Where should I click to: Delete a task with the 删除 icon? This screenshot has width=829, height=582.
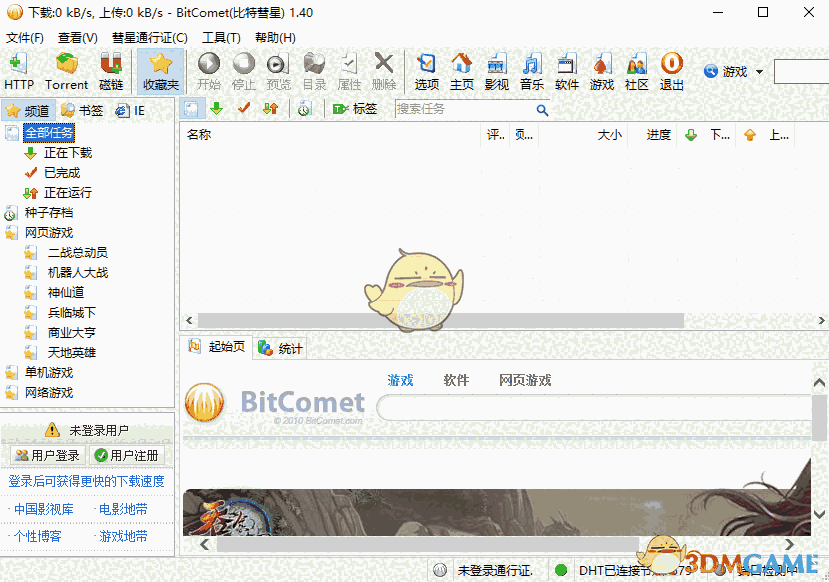tap(386, 71)
